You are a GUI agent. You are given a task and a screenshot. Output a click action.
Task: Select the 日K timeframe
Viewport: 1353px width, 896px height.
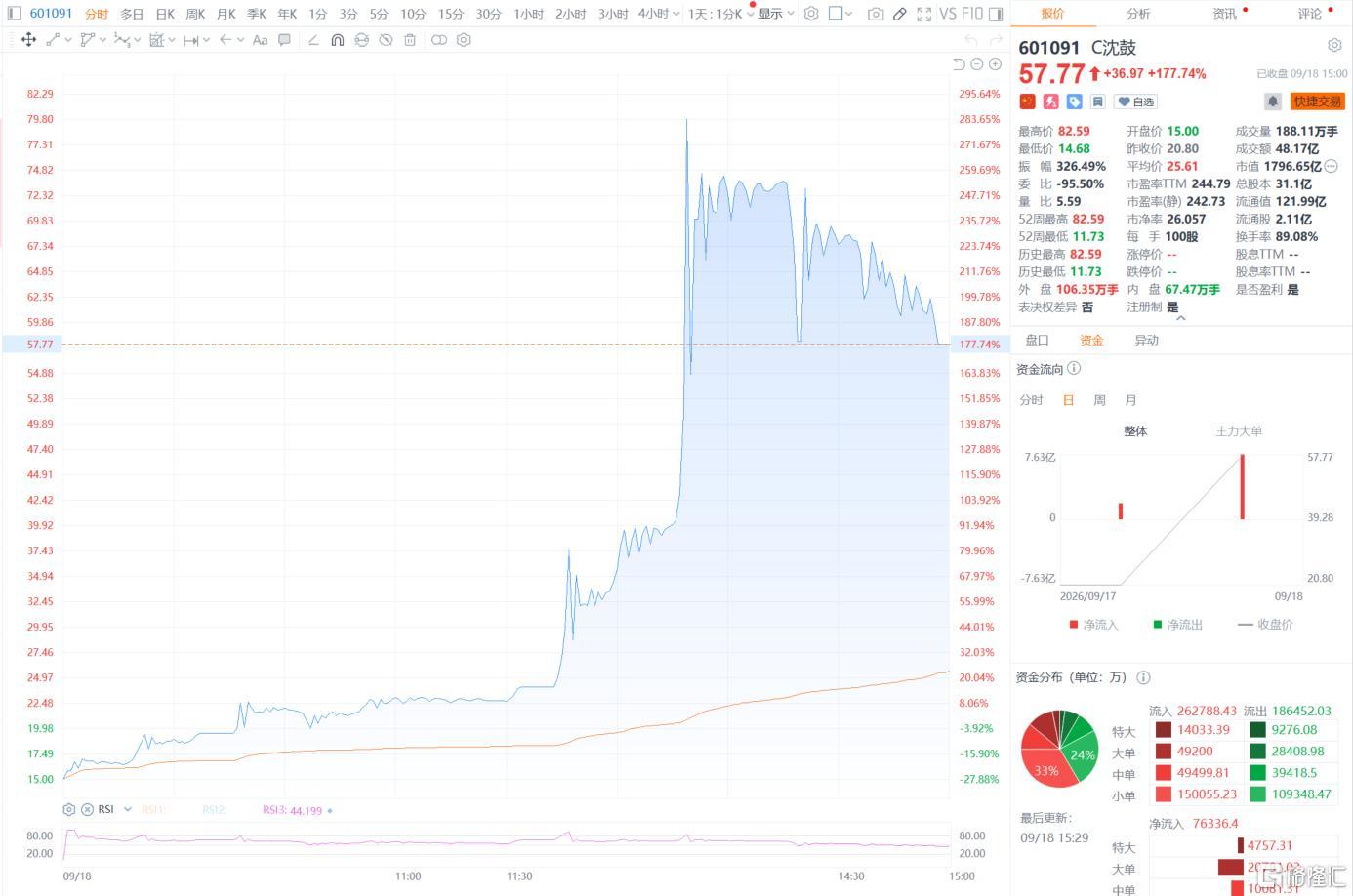(x=165, y=14)
